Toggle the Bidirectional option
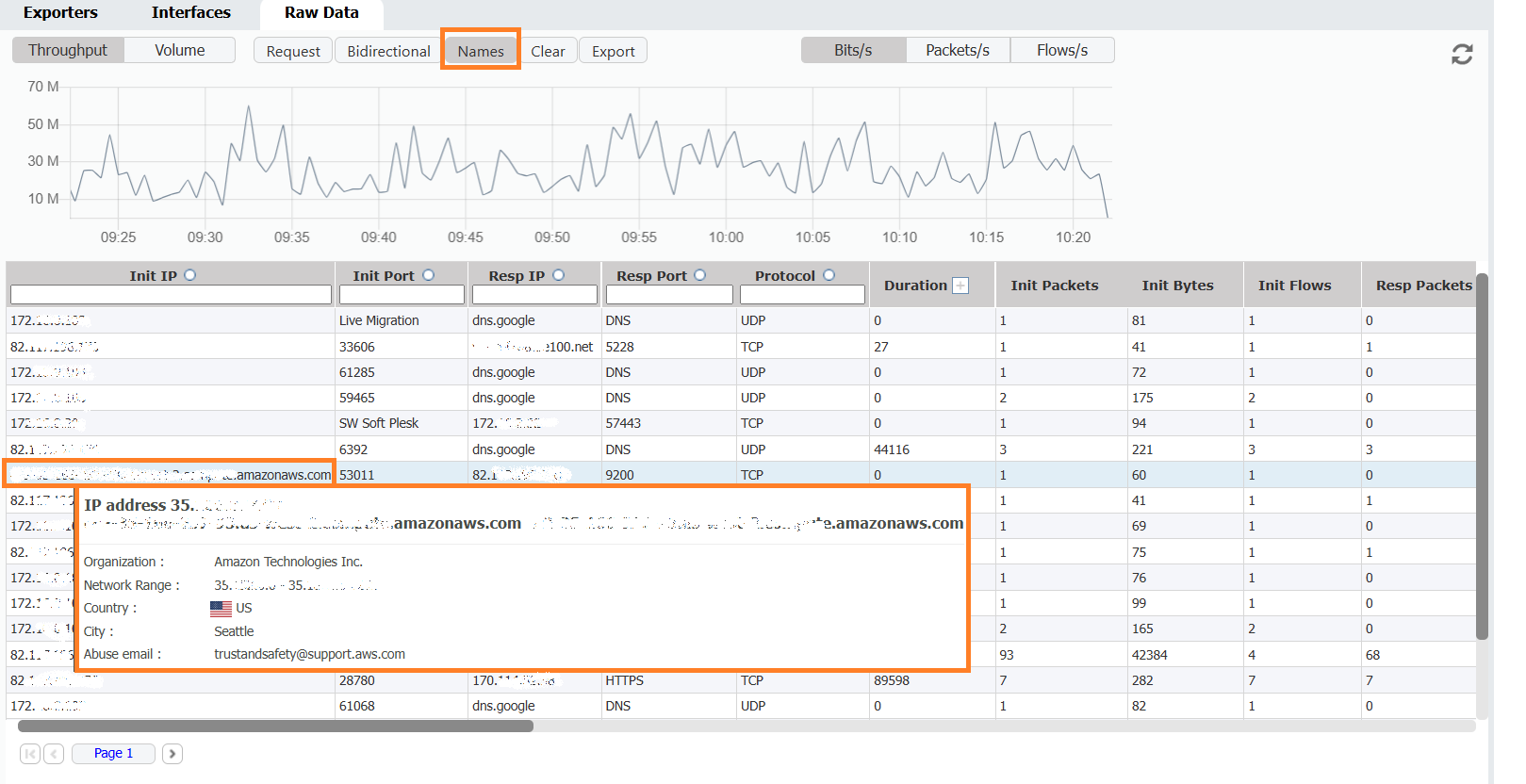The height and width of the screenshot is (784, 1526). (387, 51)
